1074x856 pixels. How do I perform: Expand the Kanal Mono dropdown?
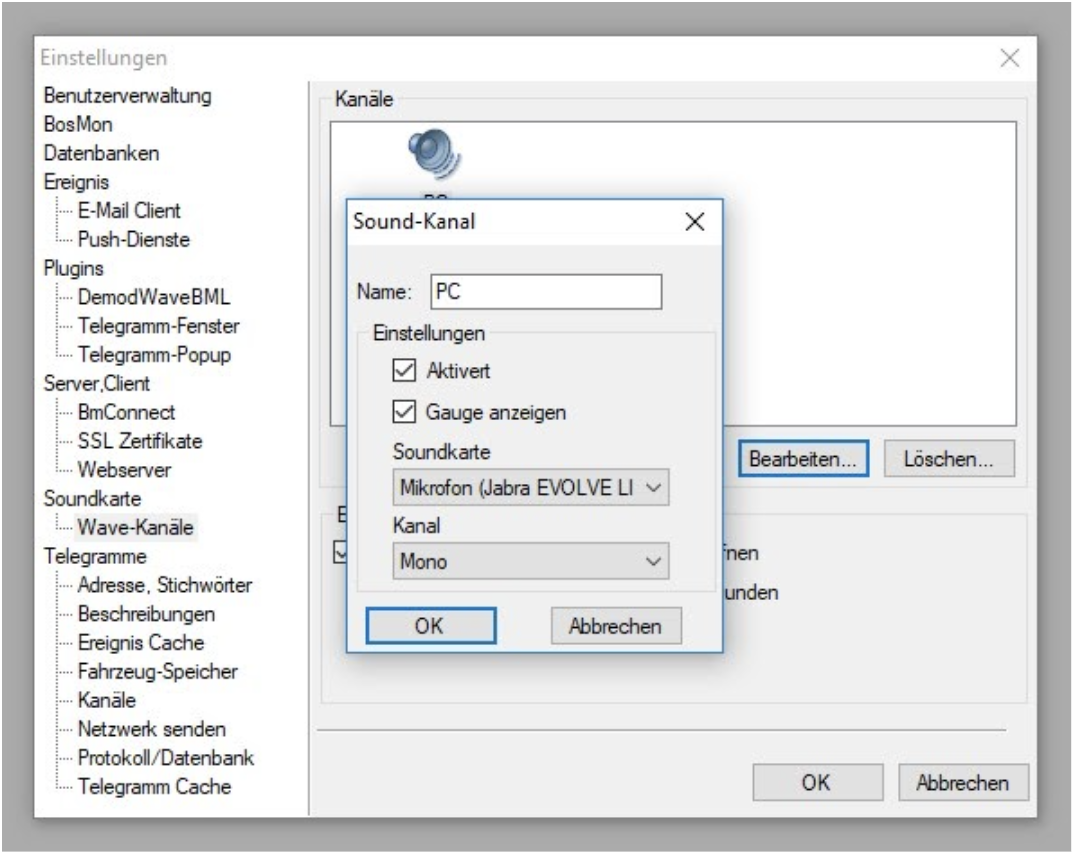click(528, 562)
